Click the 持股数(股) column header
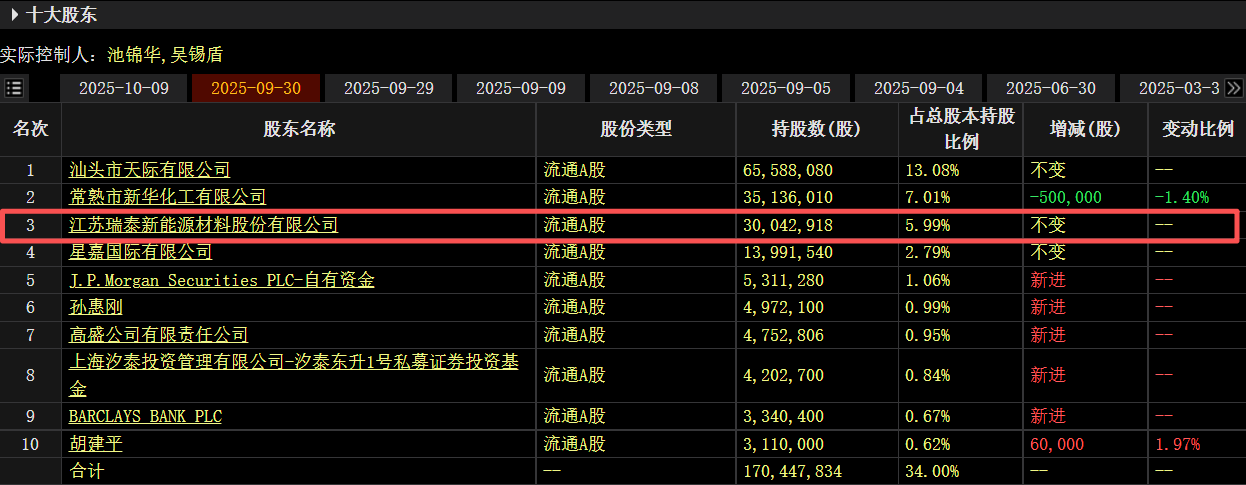Image resolution: width=1246 pixels, height=485 pixels. (816, 129)
